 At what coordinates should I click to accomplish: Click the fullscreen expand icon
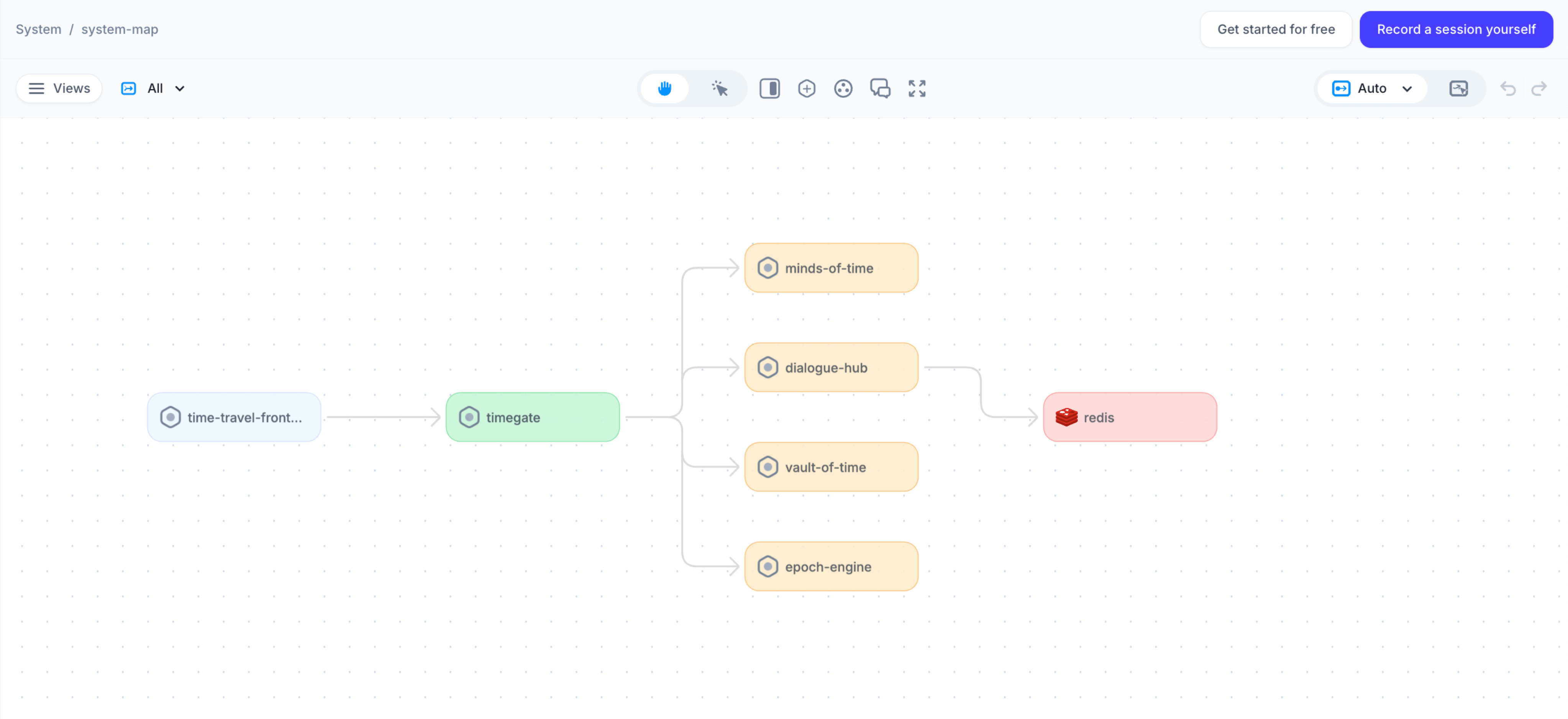click(917, 89)
